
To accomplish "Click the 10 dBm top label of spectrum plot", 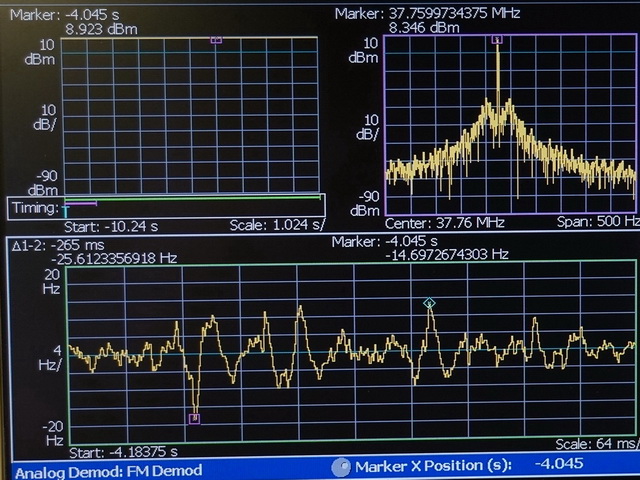I will pyautogui.click(x=363, y=50).
